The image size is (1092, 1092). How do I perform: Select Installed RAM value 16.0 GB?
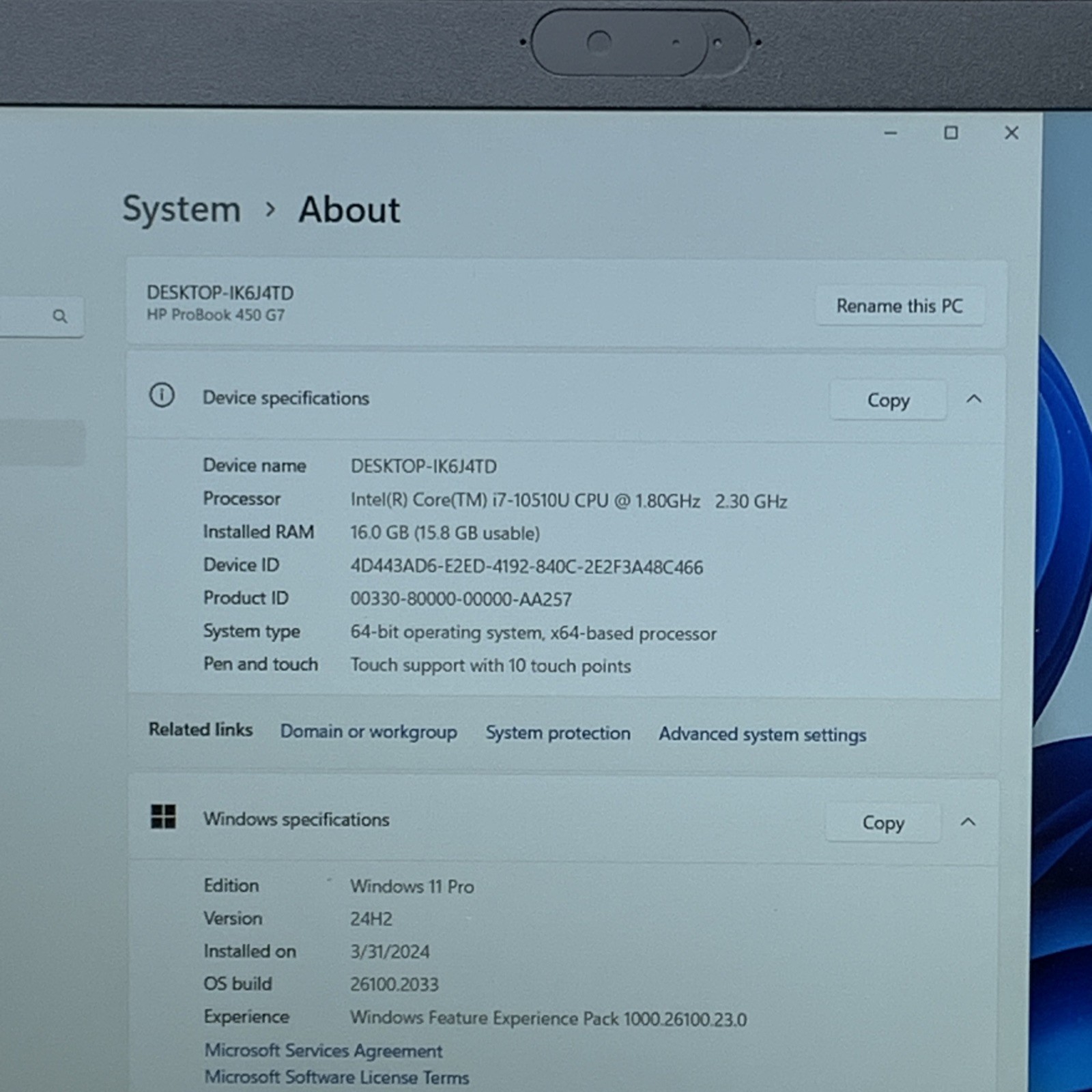(x=379, y=533)
